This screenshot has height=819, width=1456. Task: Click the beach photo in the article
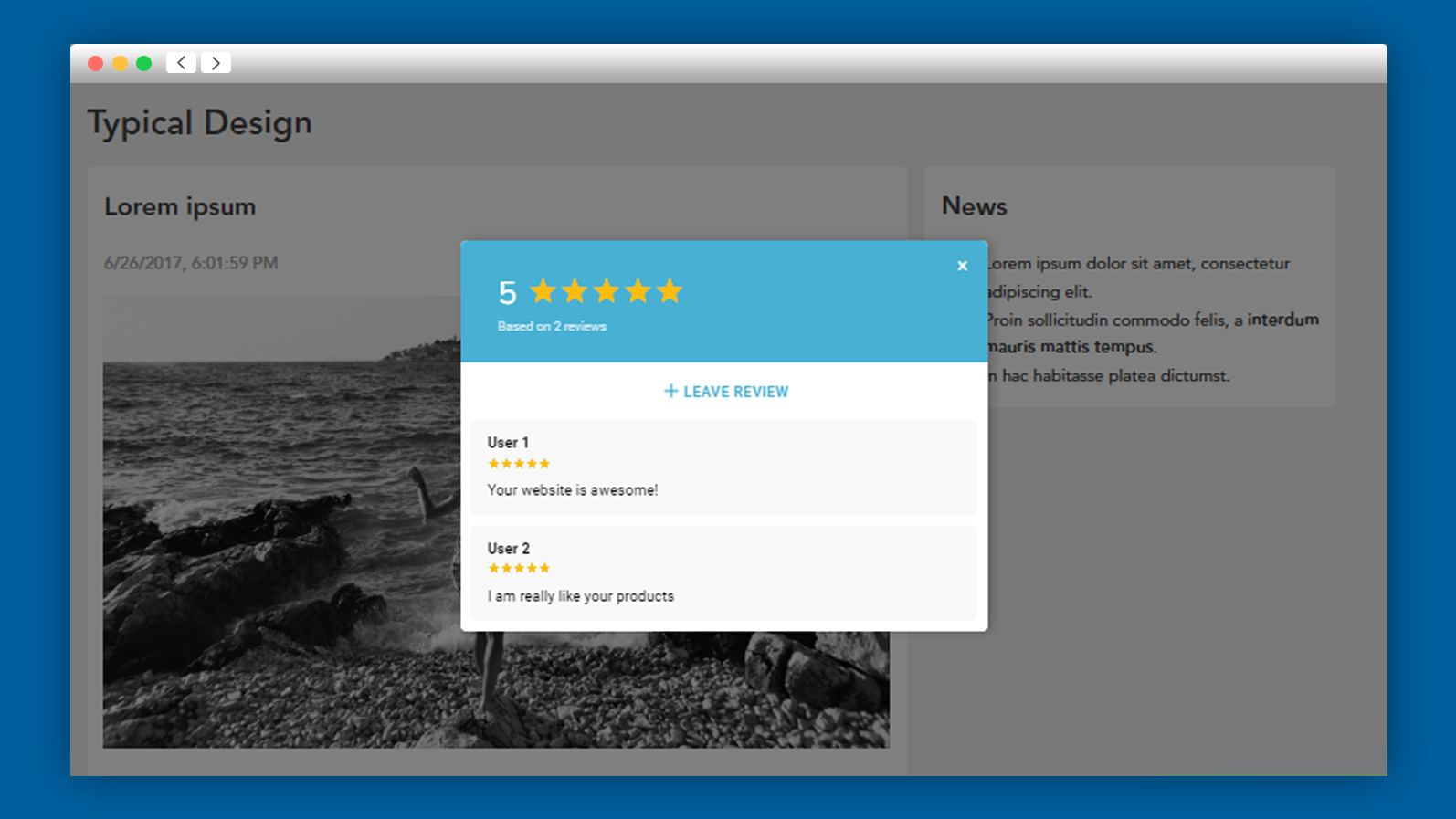pyautogui.click(x=274, y=548)
